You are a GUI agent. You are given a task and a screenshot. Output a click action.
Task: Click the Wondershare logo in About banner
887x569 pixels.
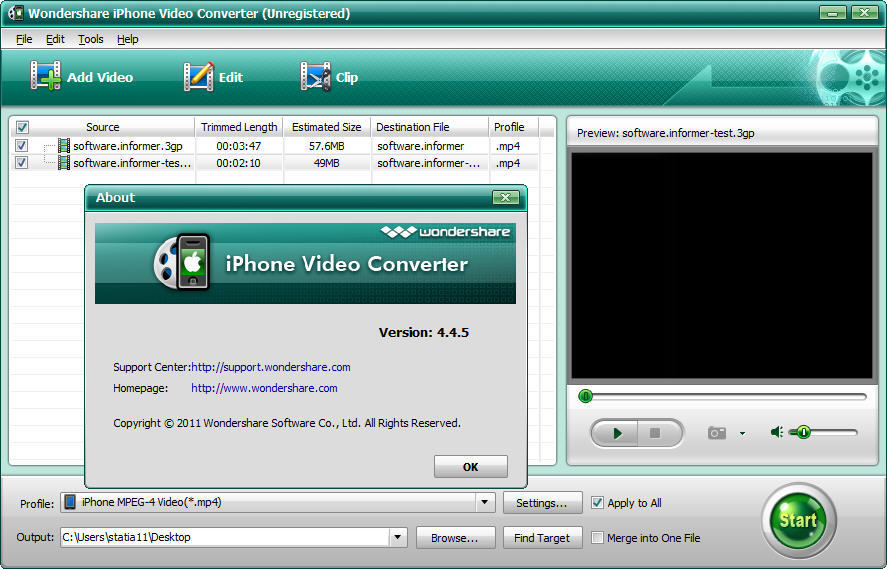(x=445, y=231)
